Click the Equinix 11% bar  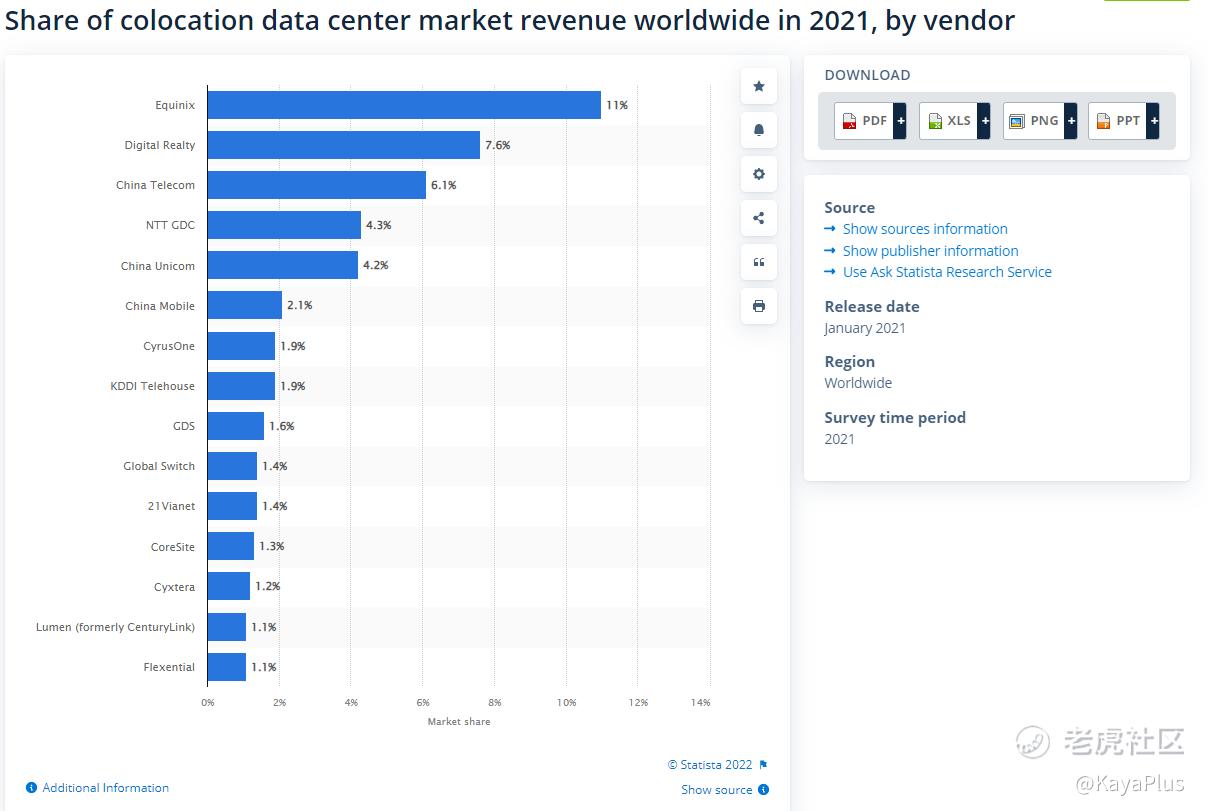[404, 105]
